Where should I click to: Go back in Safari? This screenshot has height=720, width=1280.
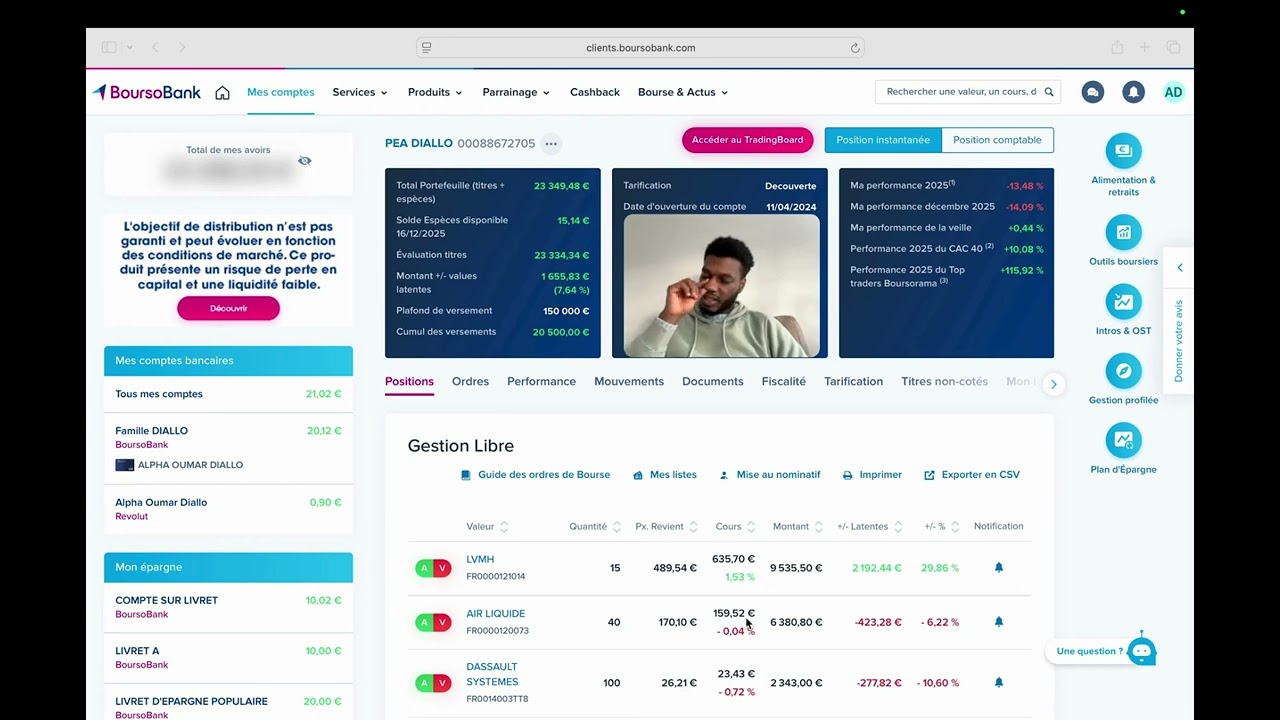(x=155, y=47)
